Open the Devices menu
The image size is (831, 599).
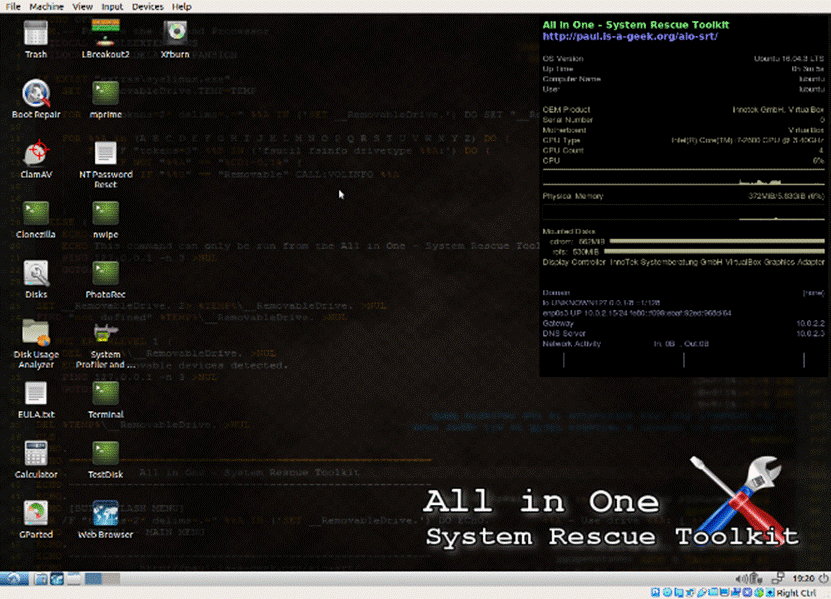tap(148, 6)
